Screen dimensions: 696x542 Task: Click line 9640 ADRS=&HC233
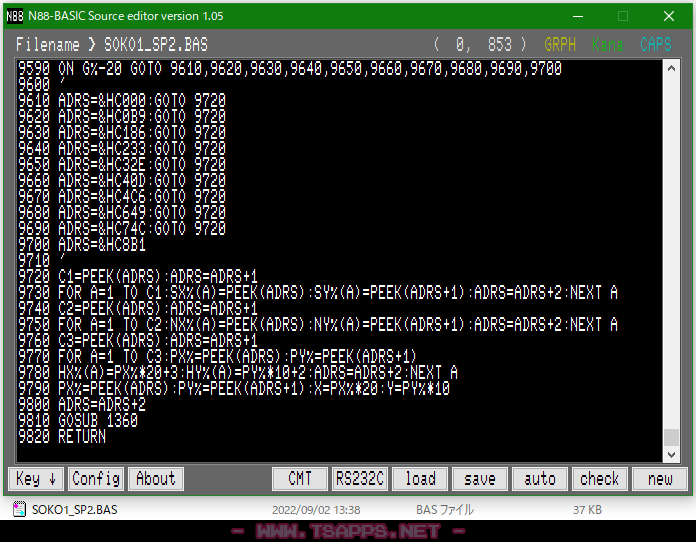click(122, 148)
